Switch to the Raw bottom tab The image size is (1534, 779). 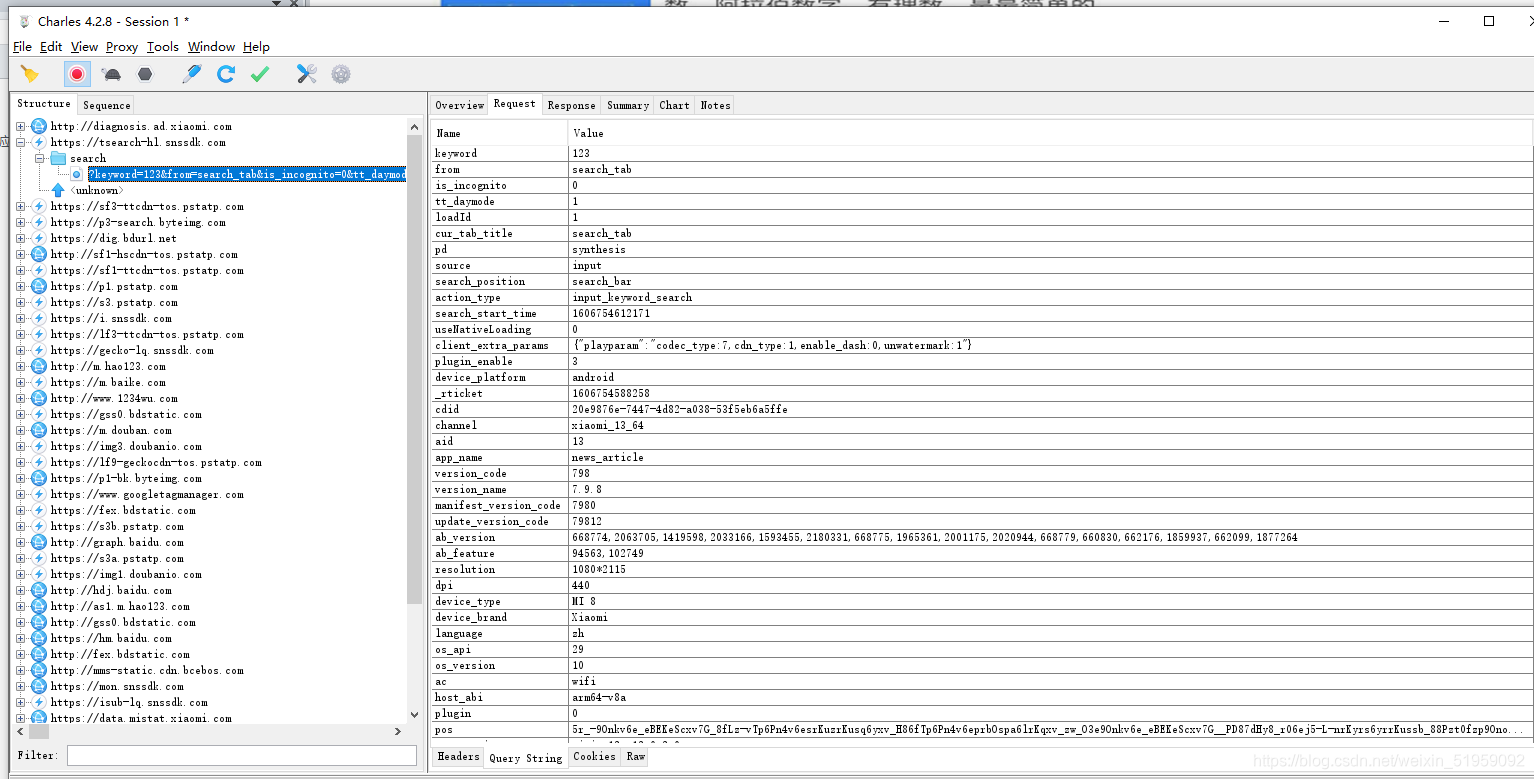tap(635, 757)
